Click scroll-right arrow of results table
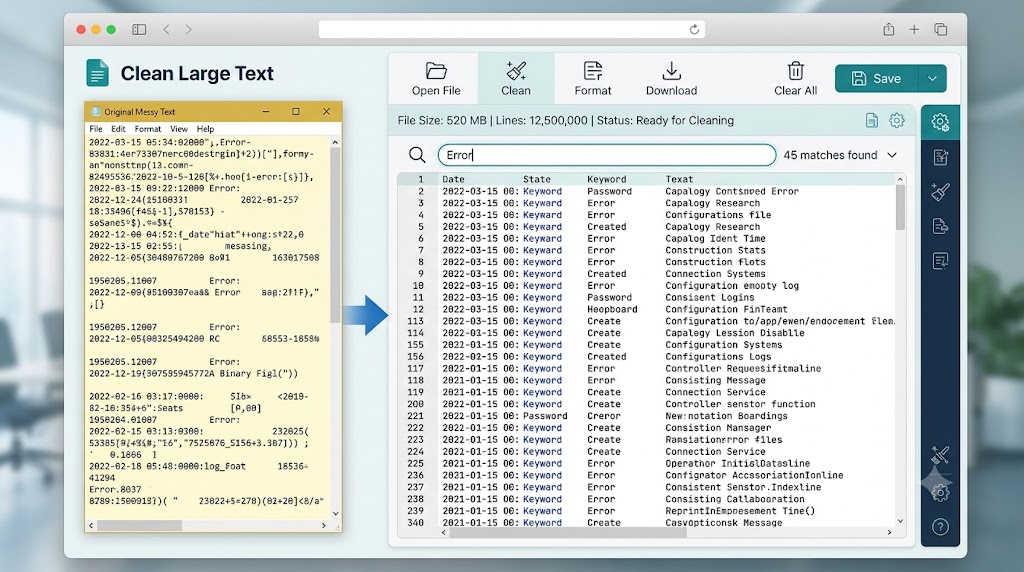Screen dimensions: 1024x572 pyautogui.click(x=889, y=532)
